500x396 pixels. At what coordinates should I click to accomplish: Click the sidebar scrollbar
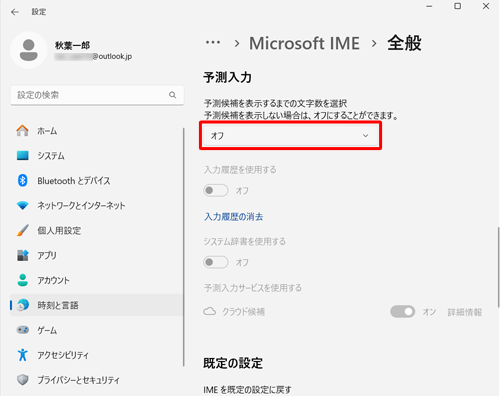[184, 247]
